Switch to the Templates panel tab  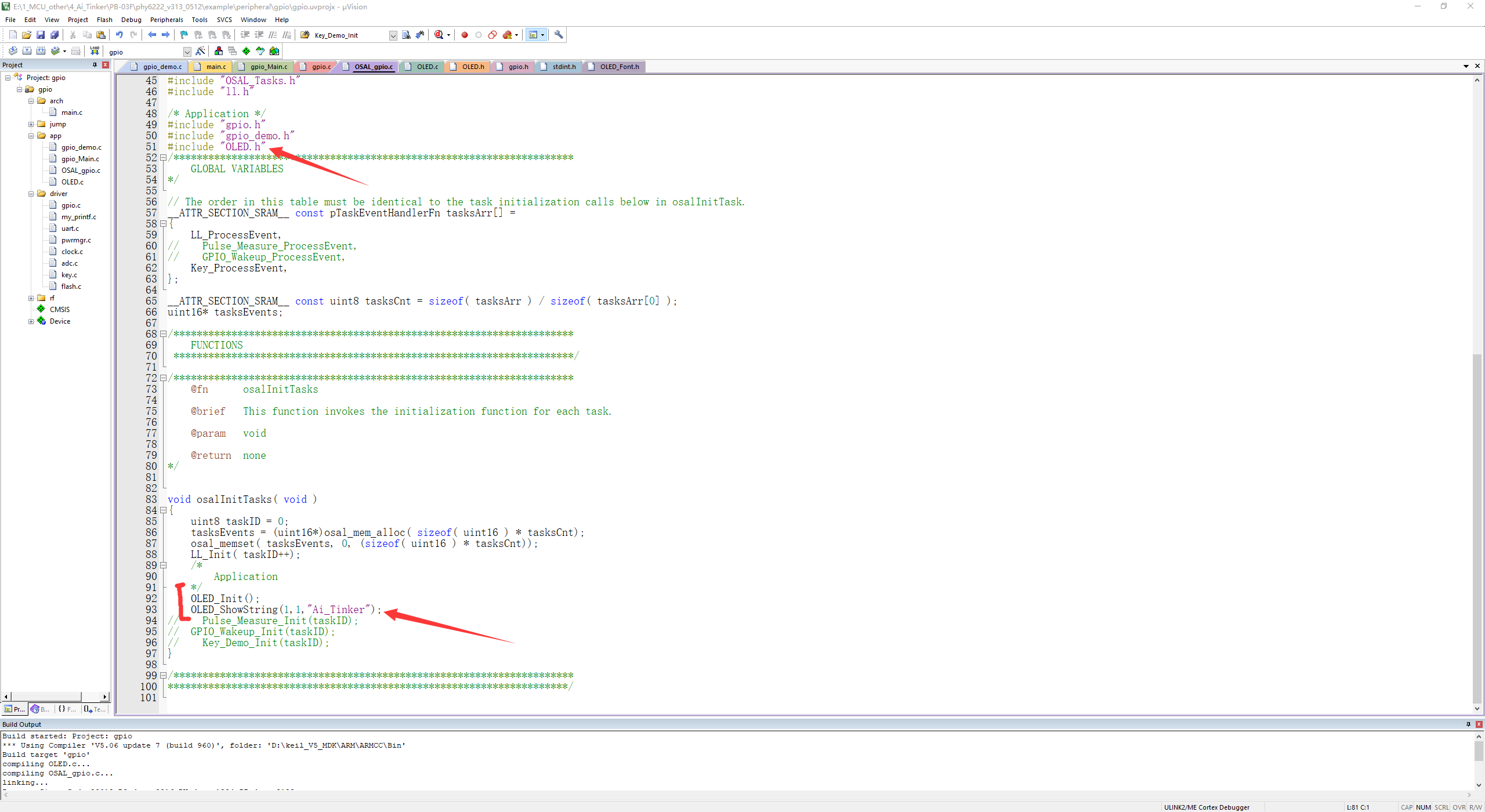click(94, 709)
